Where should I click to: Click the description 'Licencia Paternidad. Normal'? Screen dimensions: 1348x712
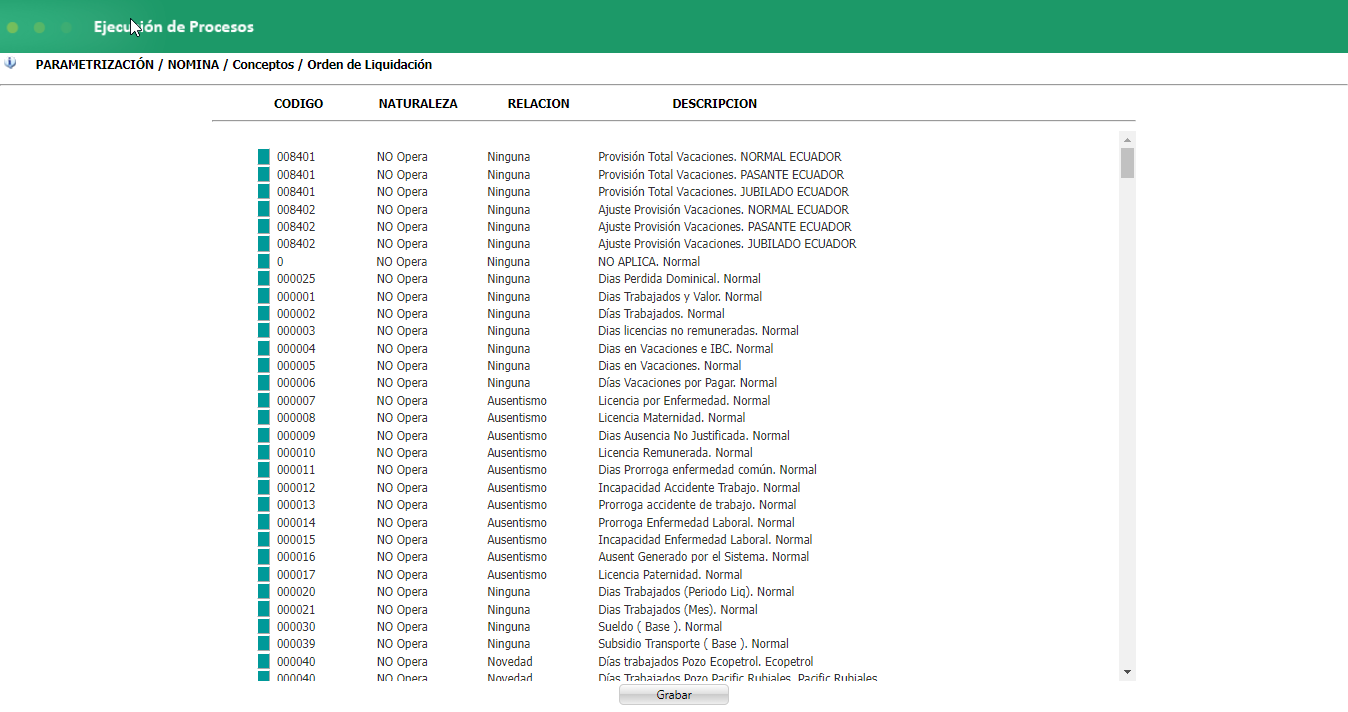click(670, 575)
